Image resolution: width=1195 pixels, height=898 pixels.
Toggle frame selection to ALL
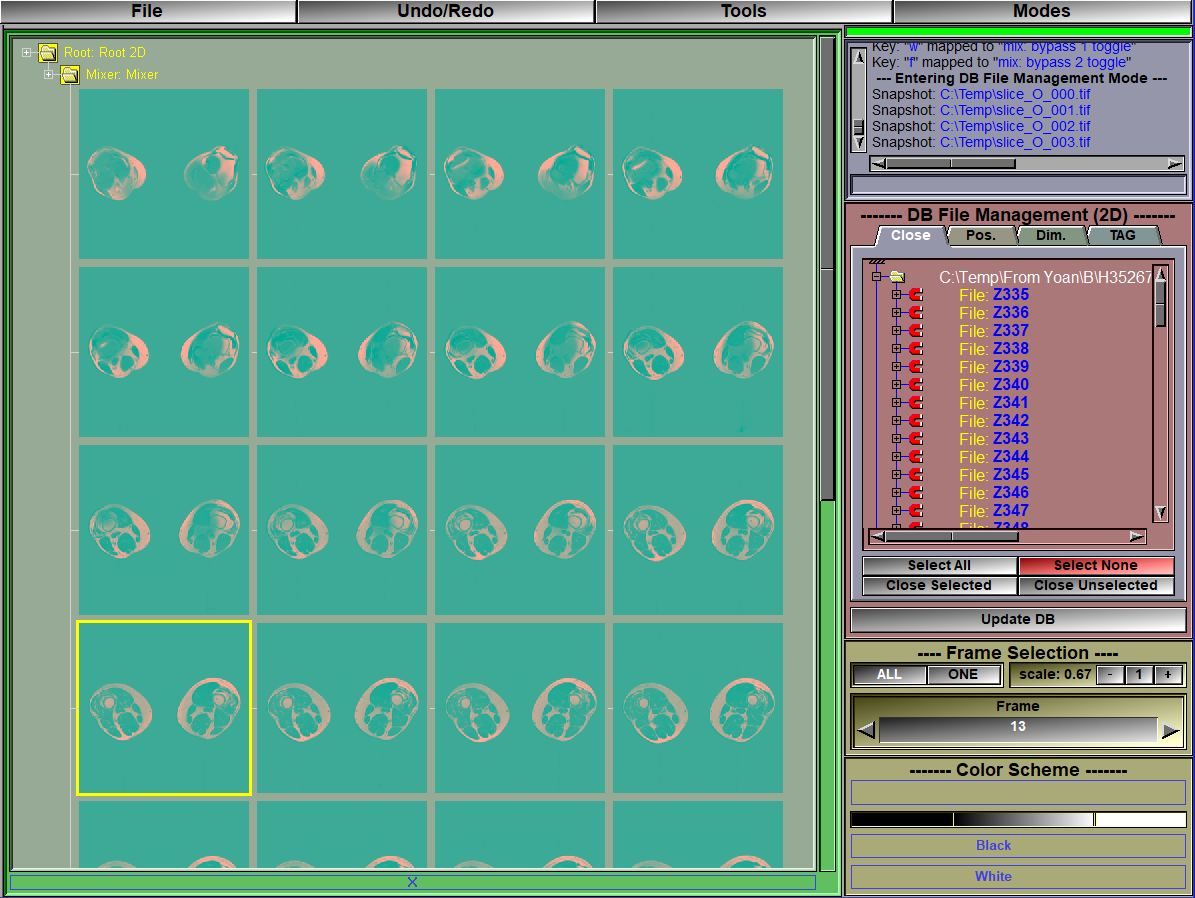889,675
